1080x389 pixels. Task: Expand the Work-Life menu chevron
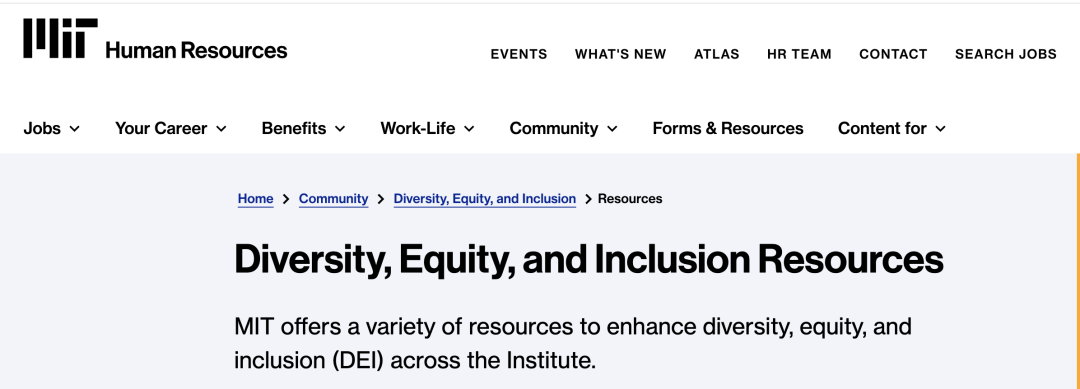469,129
